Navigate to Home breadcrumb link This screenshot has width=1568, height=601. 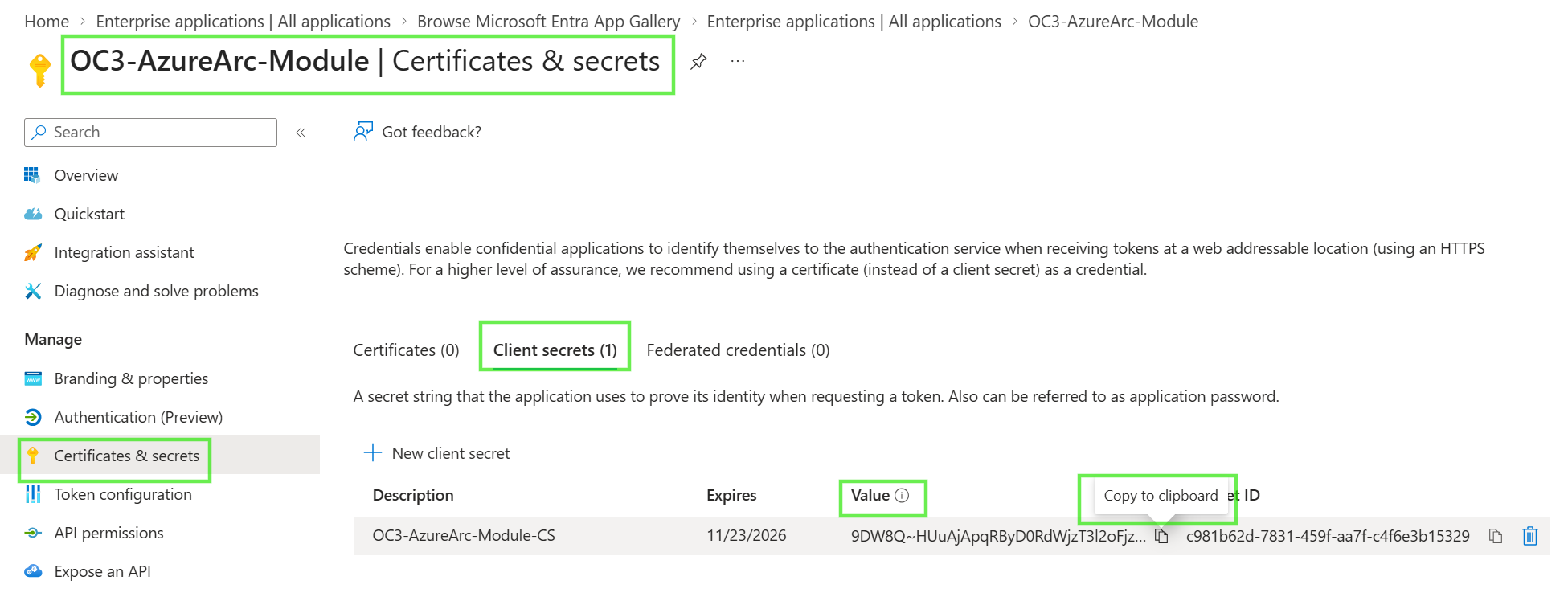tap(47, 22)
